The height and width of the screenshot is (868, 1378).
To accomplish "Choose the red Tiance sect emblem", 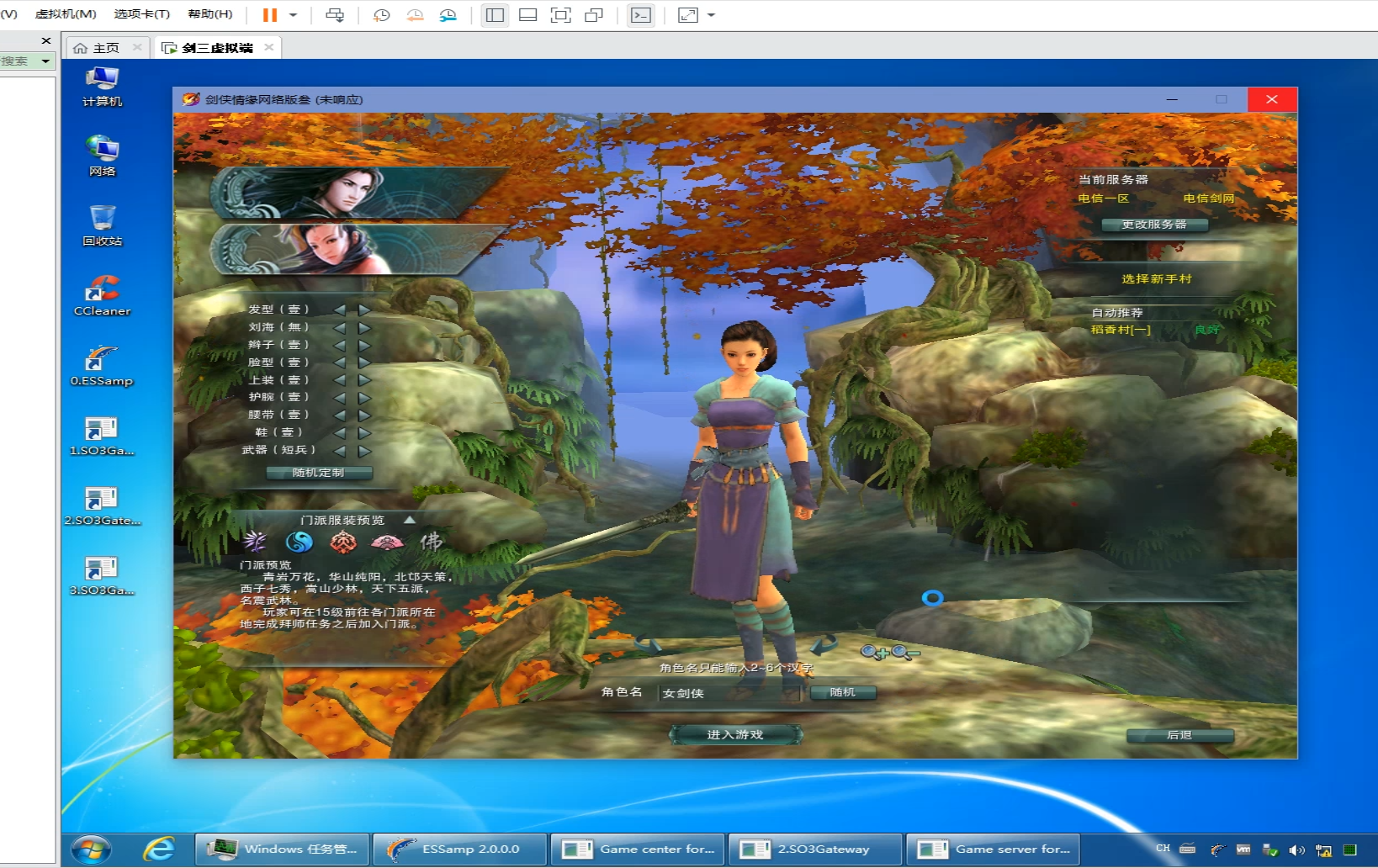I will tap(342, 542).
